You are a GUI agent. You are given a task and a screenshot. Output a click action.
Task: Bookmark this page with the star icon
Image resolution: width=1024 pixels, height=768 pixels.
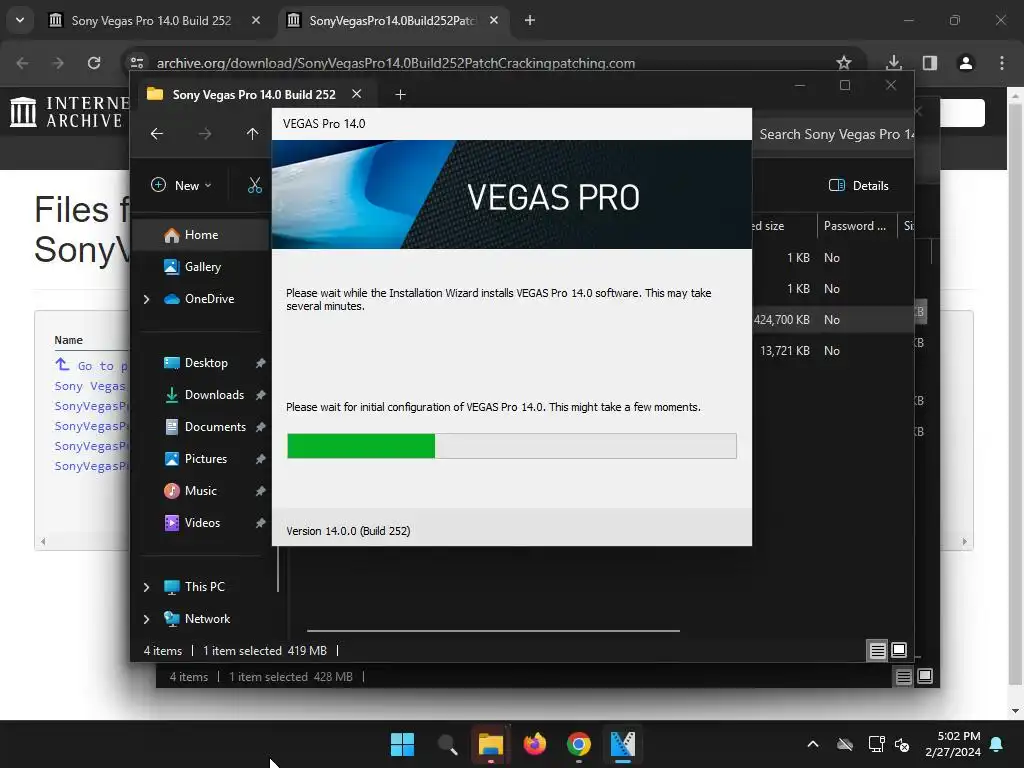pyautogui.click(x=844, y=63)
